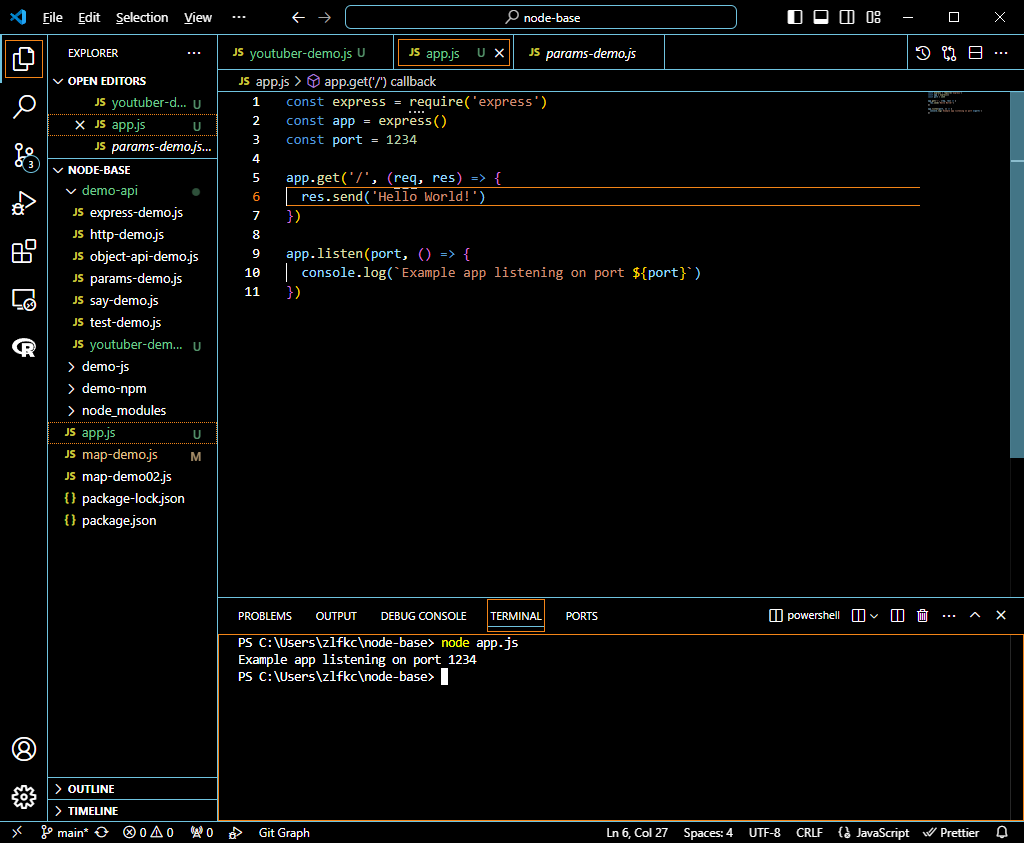Open errors and warnings count
1024x843 pixels.
pos(148,832)
